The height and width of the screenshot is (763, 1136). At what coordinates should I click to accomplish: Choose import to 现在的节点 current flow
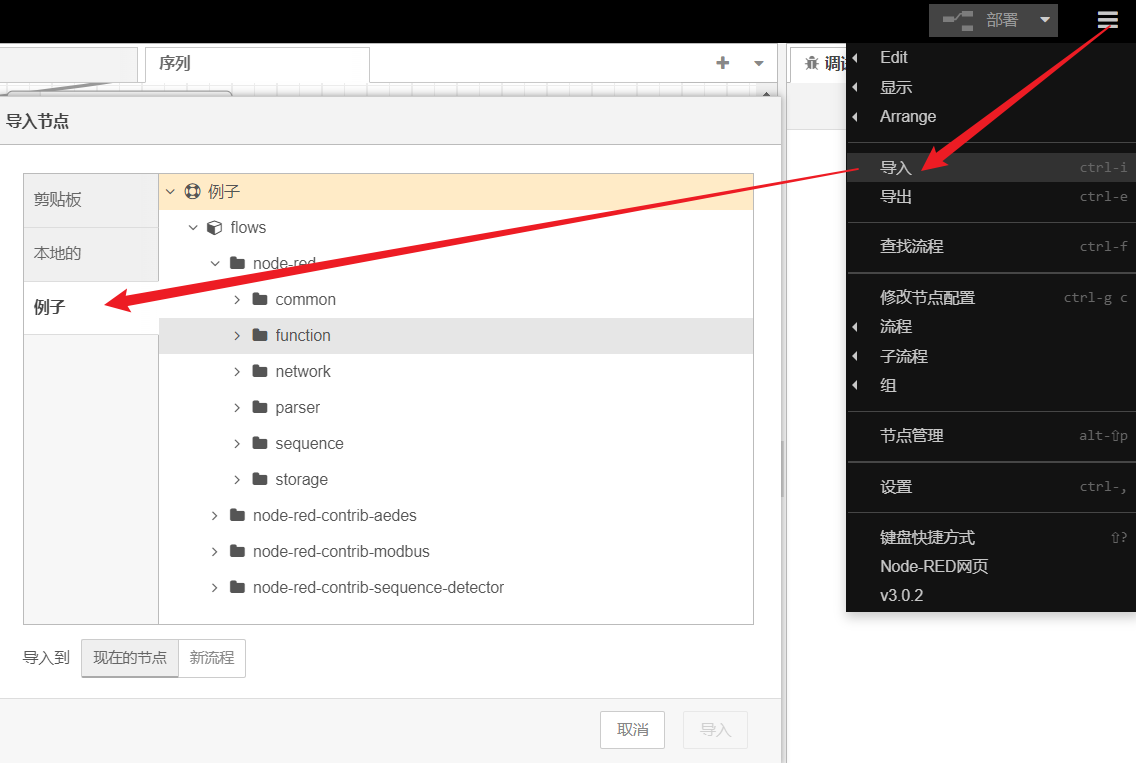pos(130,658)
